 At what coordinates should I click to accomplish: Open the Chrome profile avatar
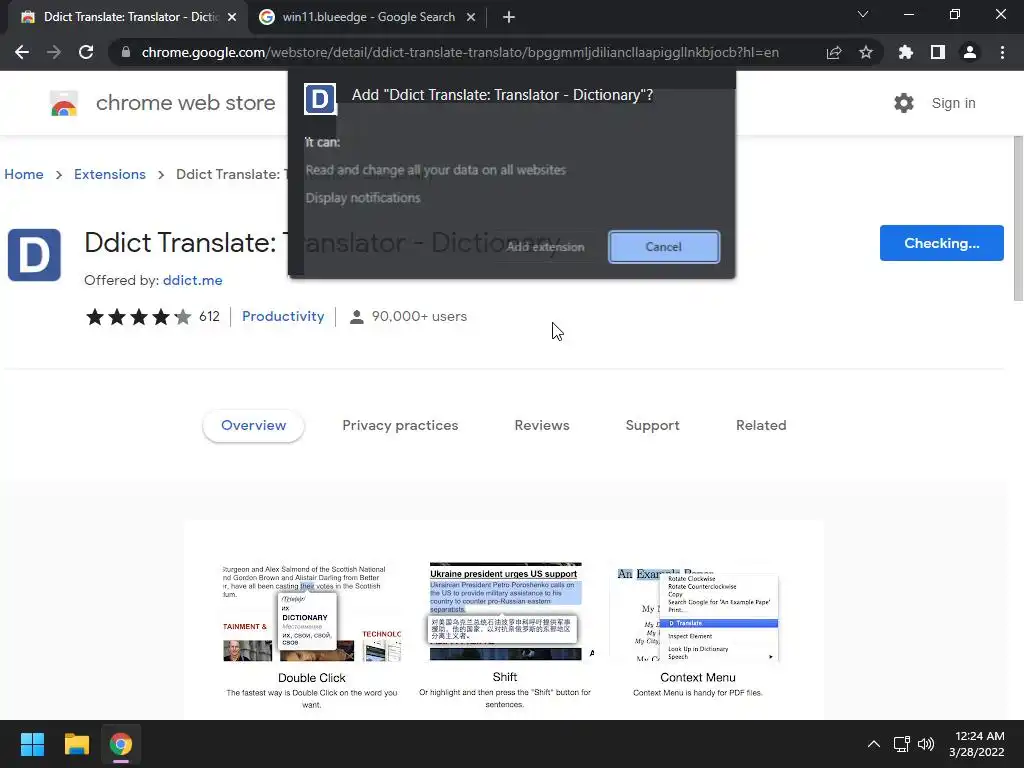(970, 52)
